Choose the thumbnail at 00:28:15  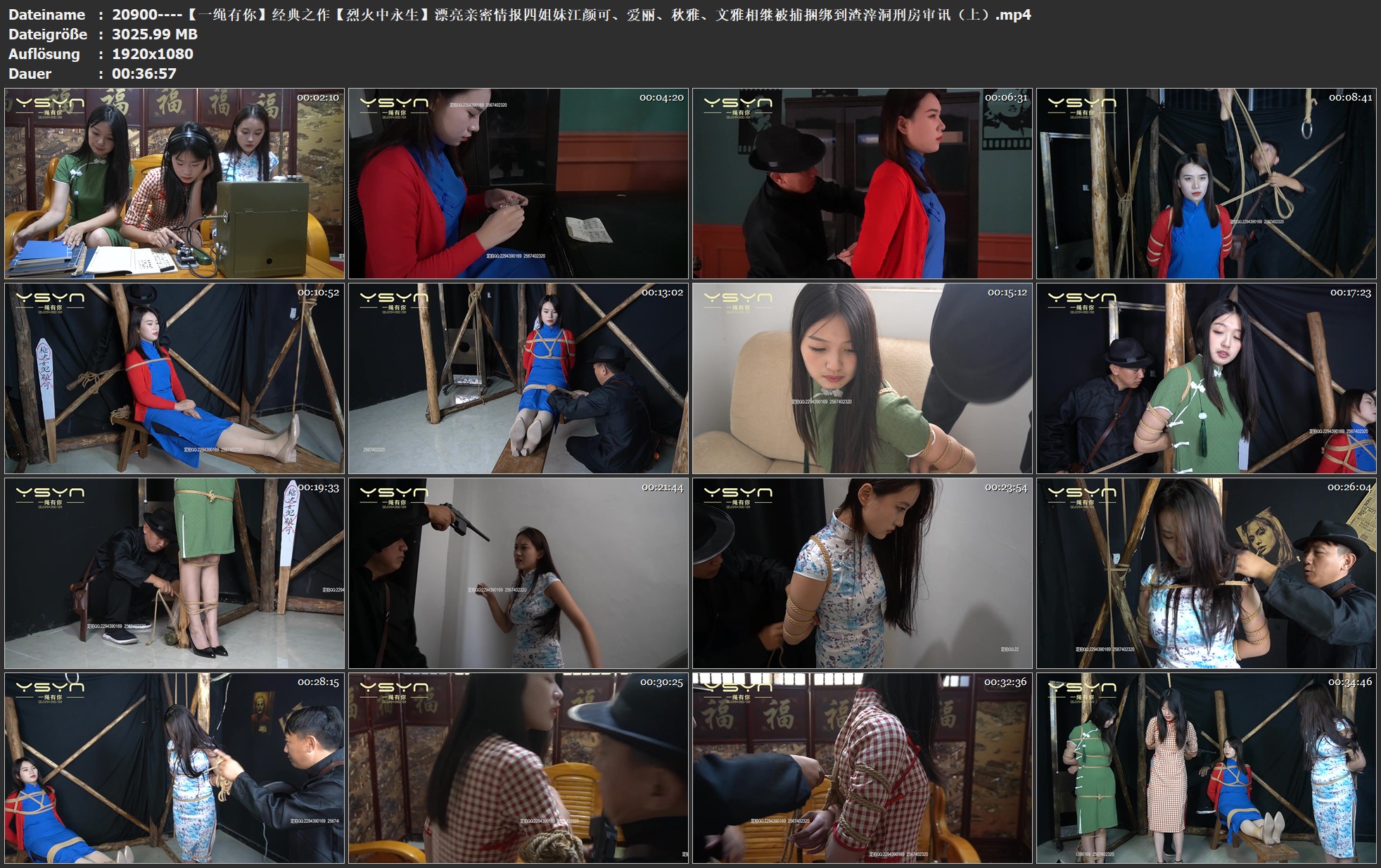tap(174, 768)
